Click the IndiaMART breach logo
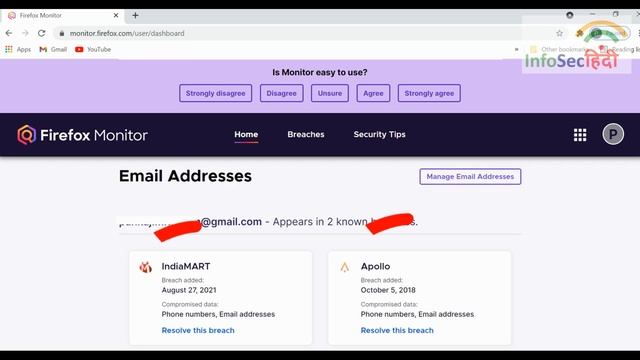Image resolution: width=640 pixels, height=360 pixels. tap(146, 267)
